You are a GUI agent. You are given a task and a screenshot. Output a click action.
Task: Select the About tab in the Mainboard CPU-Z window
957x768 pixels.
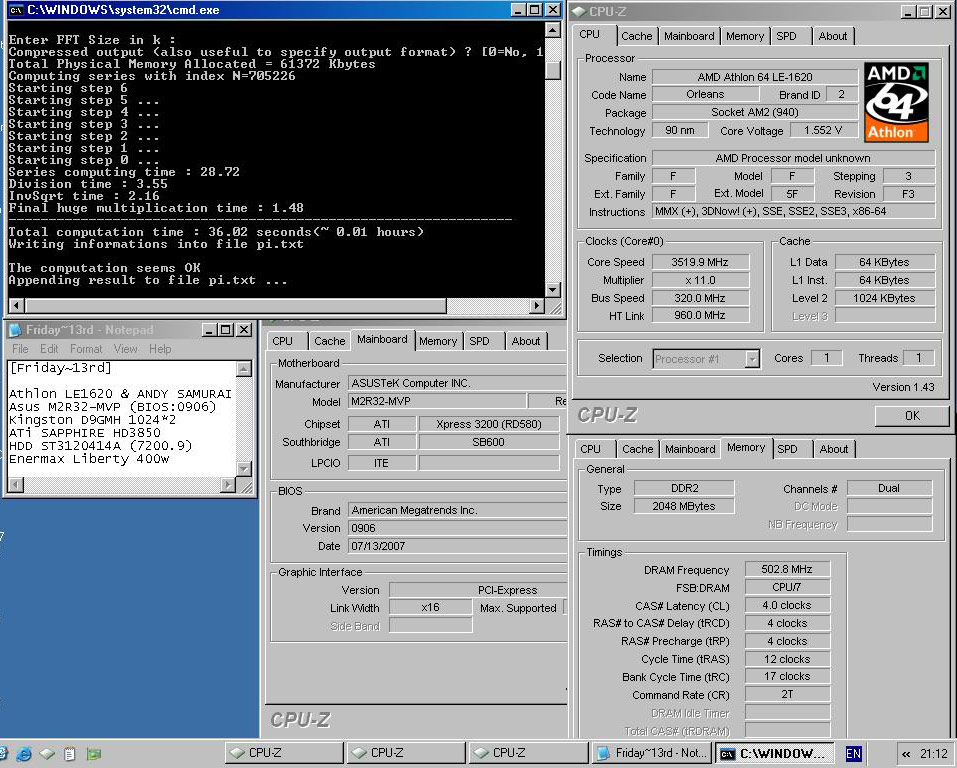pyautogui.click(x=525, y=341)
